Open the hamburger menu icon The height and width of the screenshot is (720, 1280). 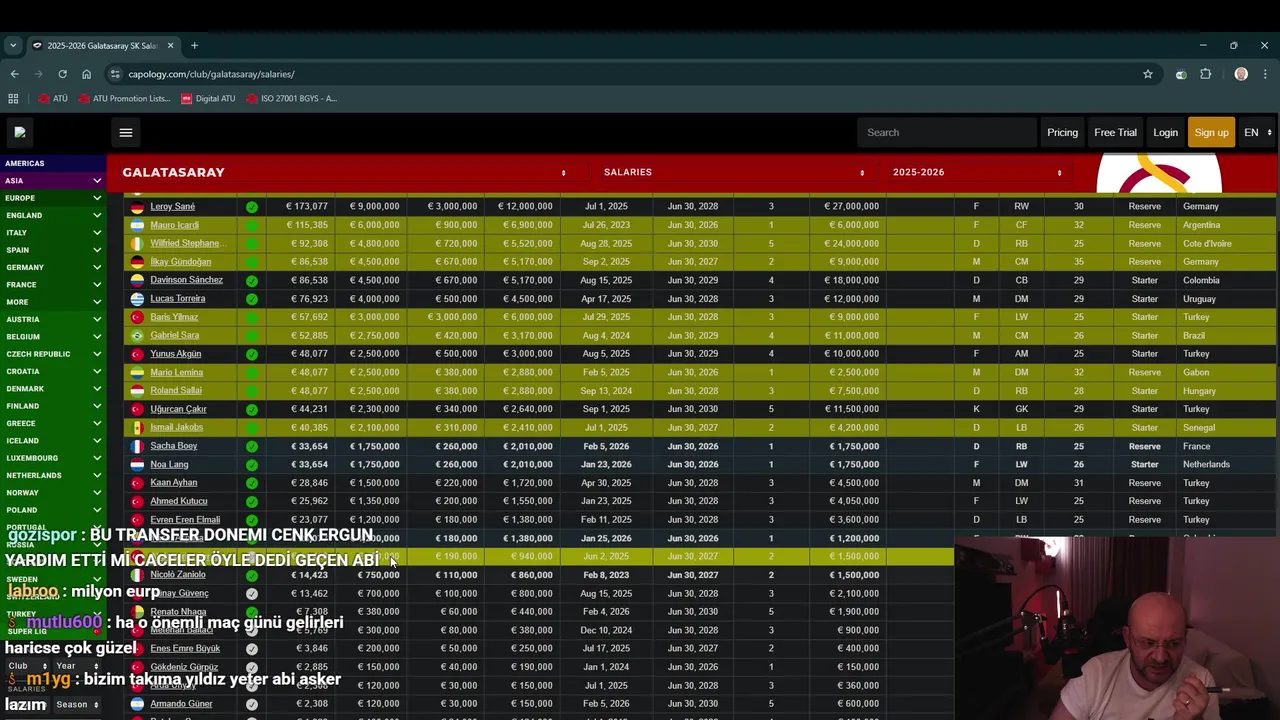point(125,132)
